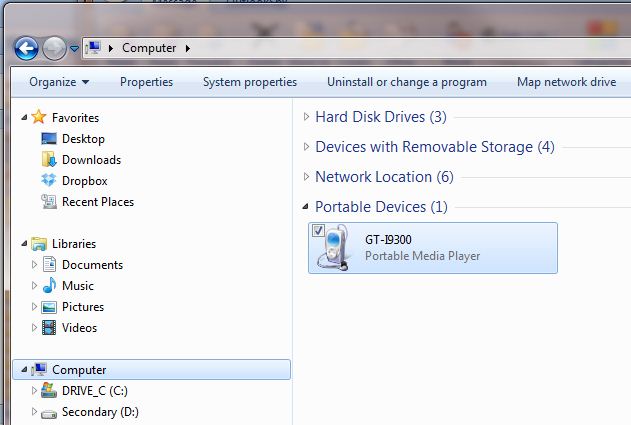
Task: Expand the Videos library
Action: tap(34, 327)
